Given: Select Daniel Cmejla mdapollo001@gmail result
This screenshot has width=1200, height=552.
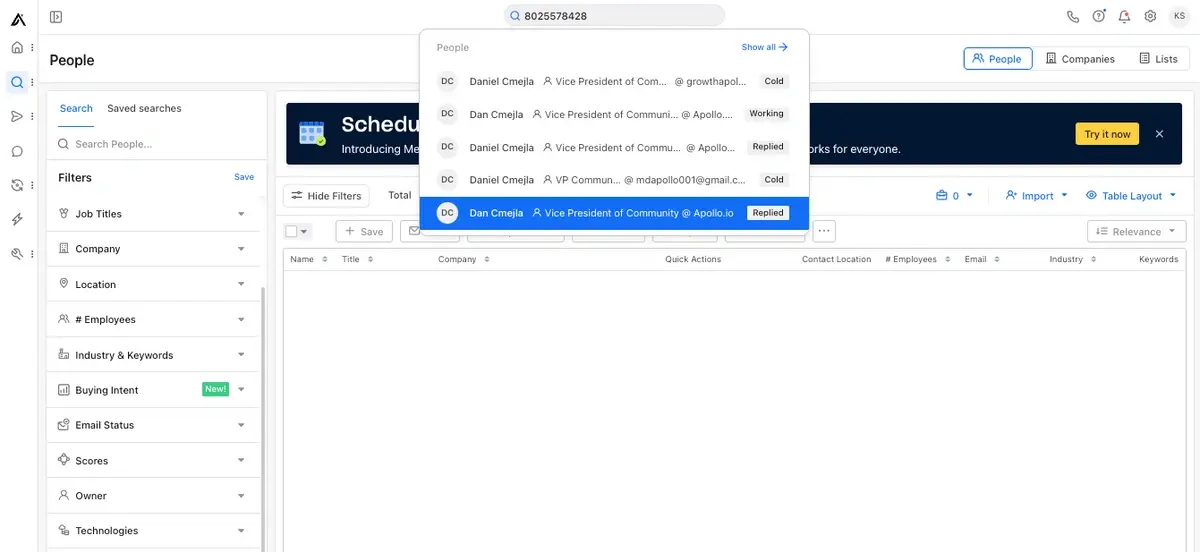Looking at the screenshot, I should 614,180.
